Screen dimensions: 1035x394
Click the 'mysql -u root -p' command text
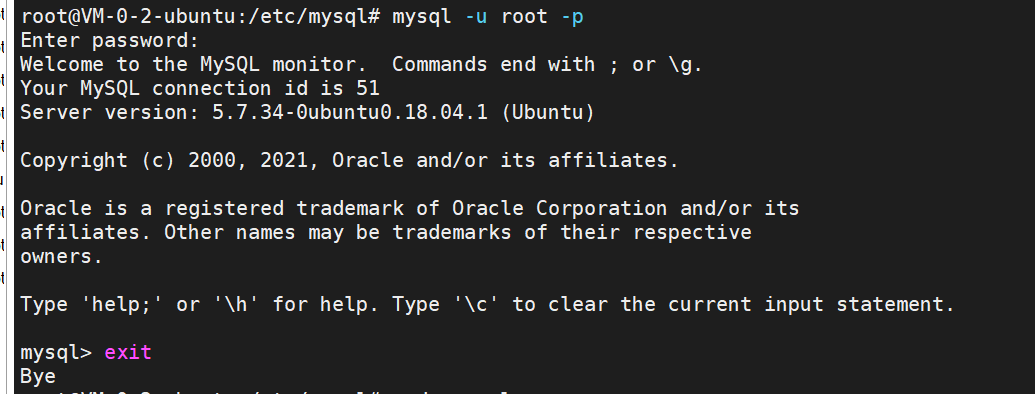tap(488, 17)
